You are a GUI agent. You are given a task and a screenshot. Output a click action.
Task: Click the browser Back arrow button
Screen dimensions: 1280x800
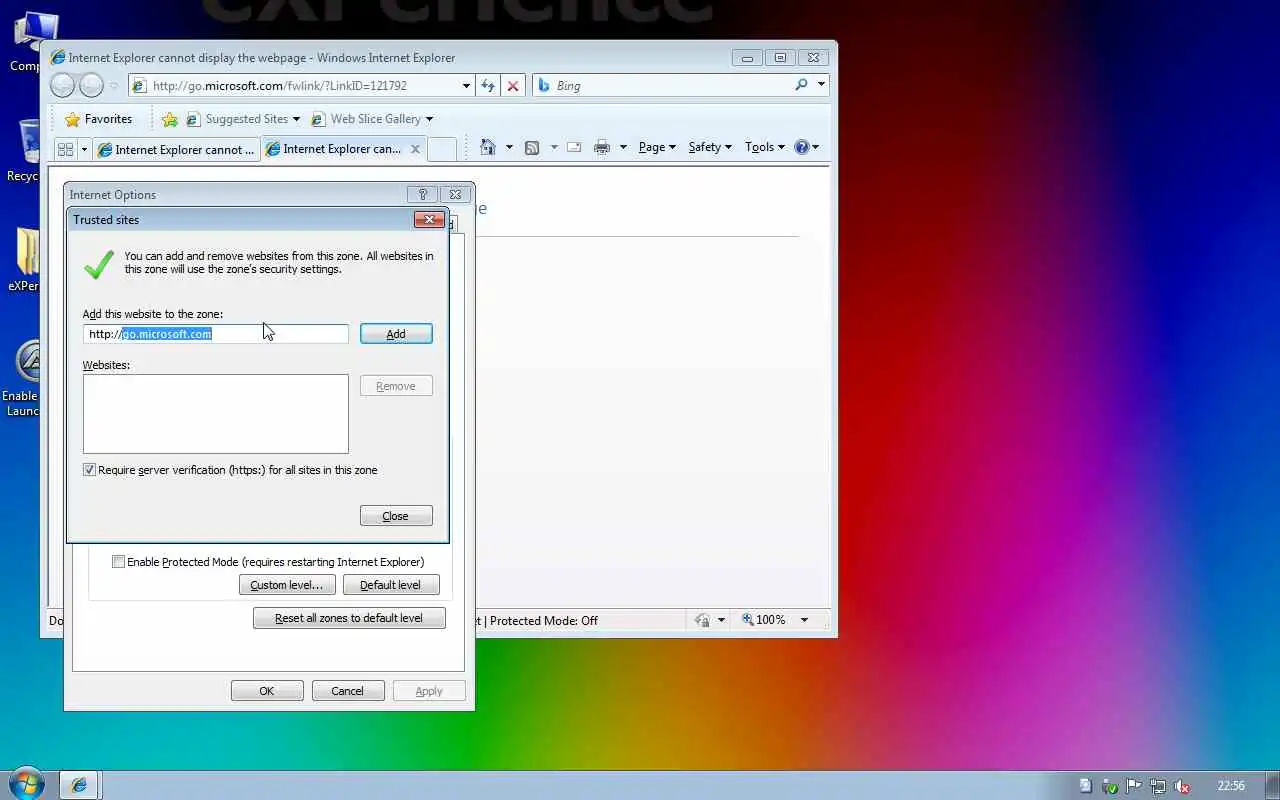click(x=63, y=86)
